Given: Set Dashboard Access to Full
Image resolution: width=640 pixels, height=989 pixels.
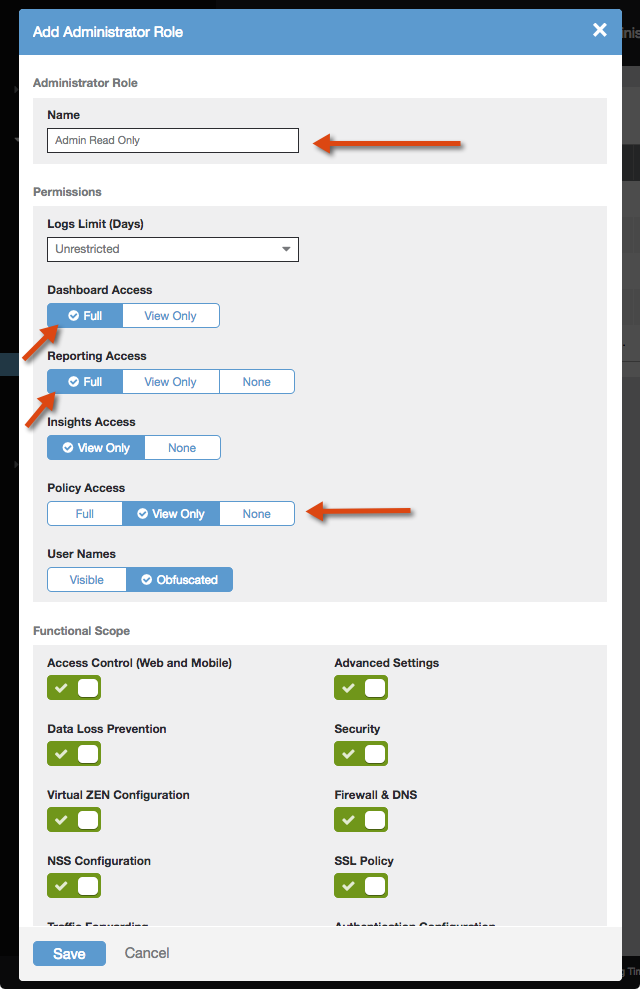Looking at the screenshot, I should pyautogui.click(x=85, y=316).
